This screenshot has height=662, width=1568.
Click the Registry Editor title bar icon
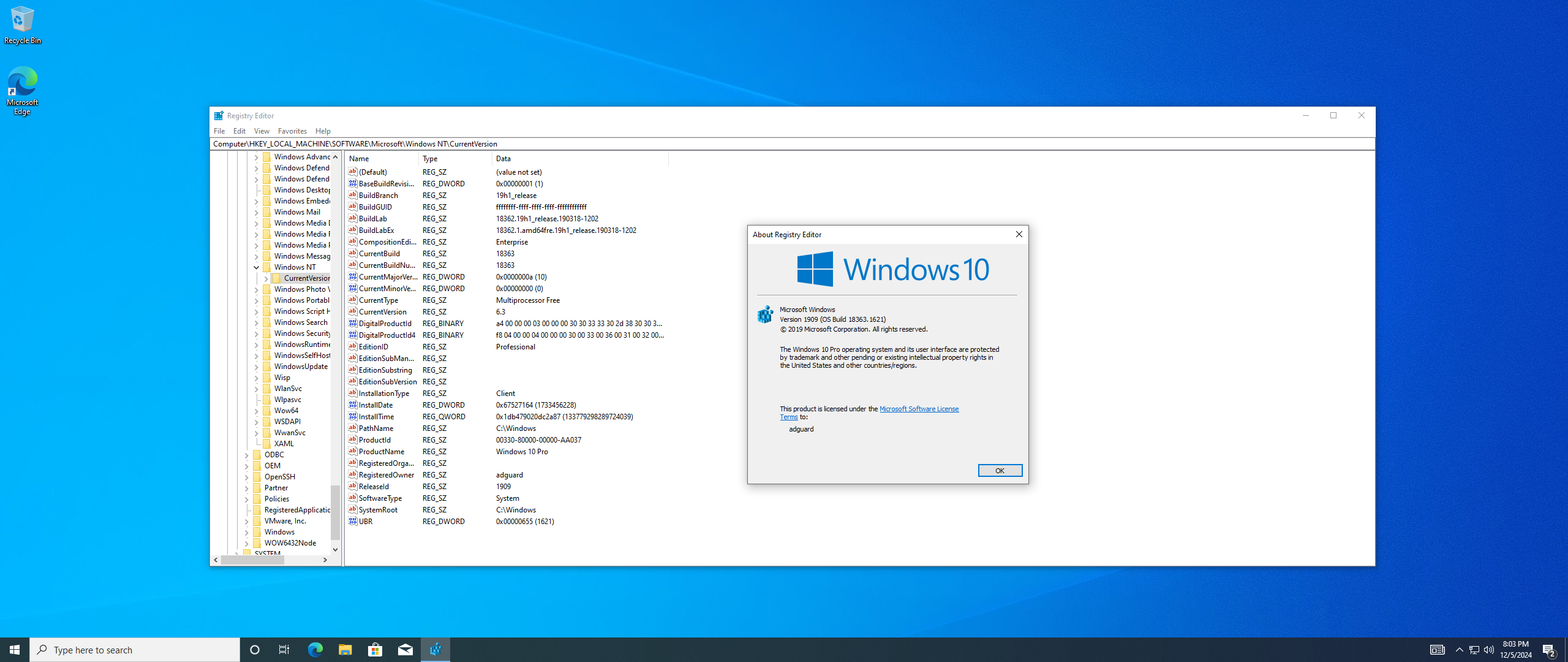[x=219, y=116]
